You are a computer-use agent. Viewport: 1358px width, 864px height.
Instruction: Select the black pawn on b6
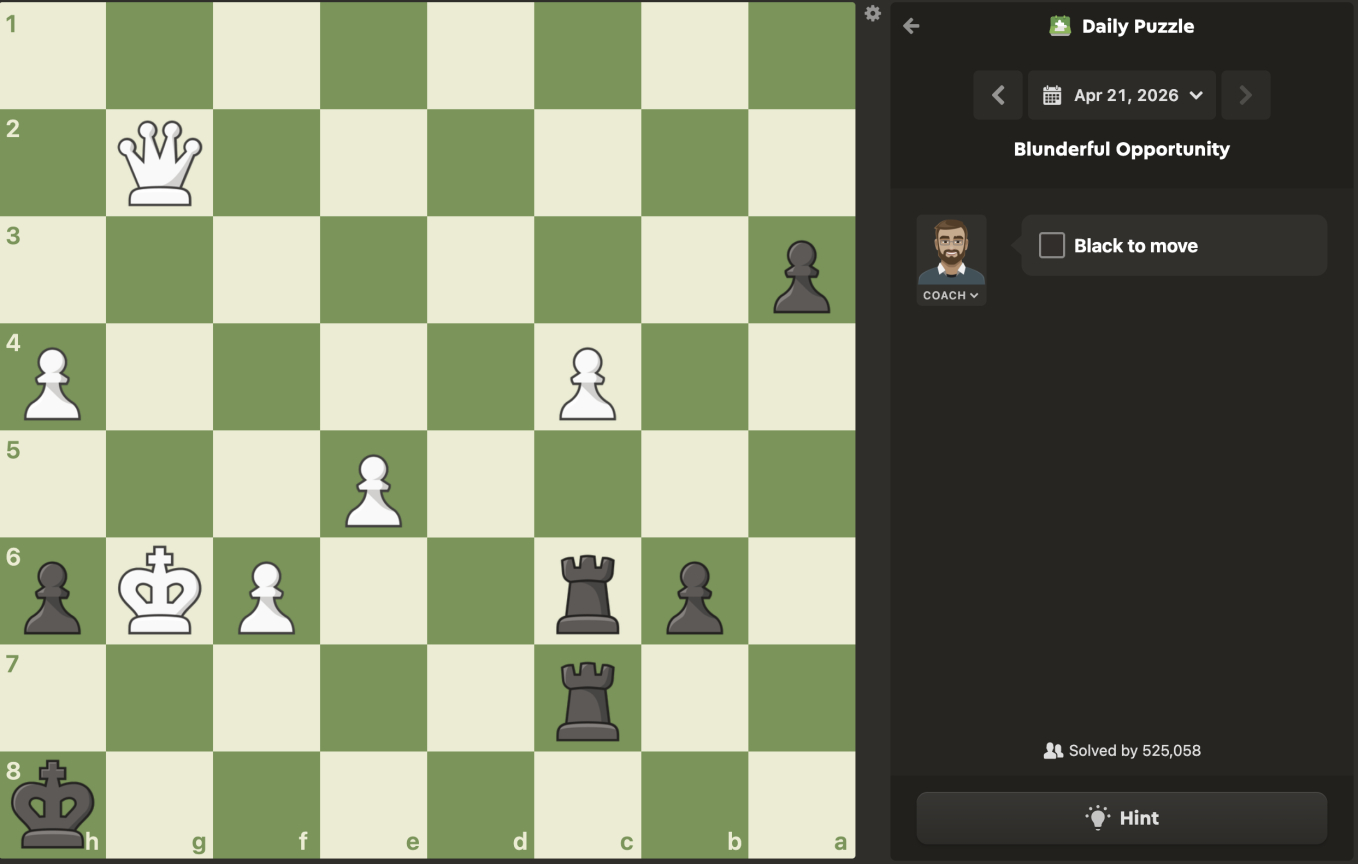(x=695, y=598)
